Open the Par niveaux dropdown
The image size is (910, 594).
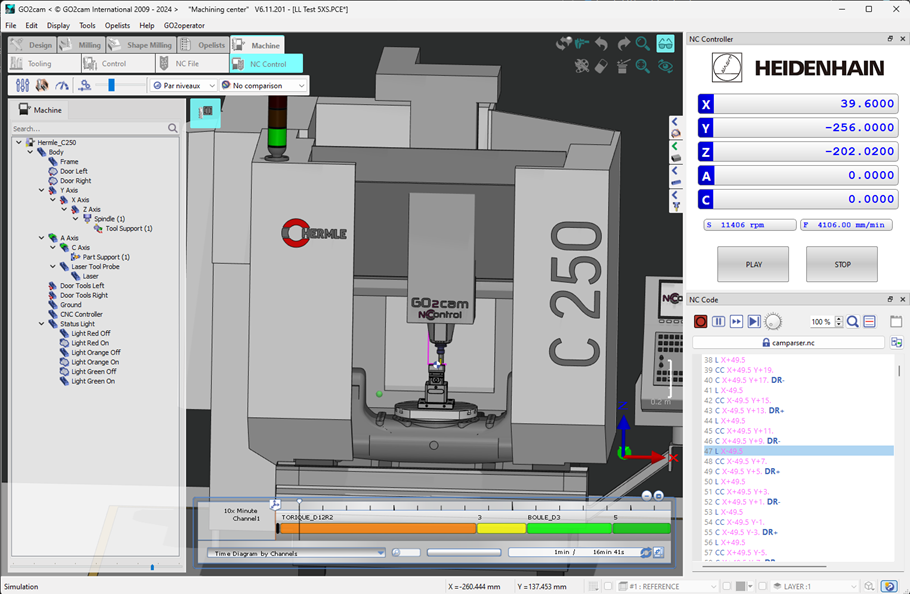pyautogui.click(x=183, y=85)
